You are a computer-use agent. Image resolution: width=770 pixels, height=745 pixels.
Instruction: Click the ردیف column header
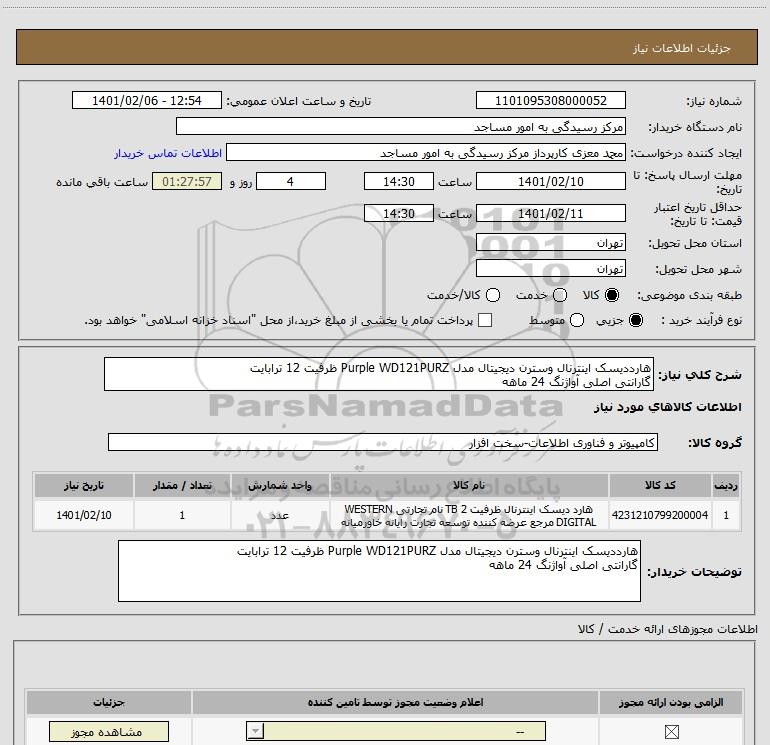[726, 485]
